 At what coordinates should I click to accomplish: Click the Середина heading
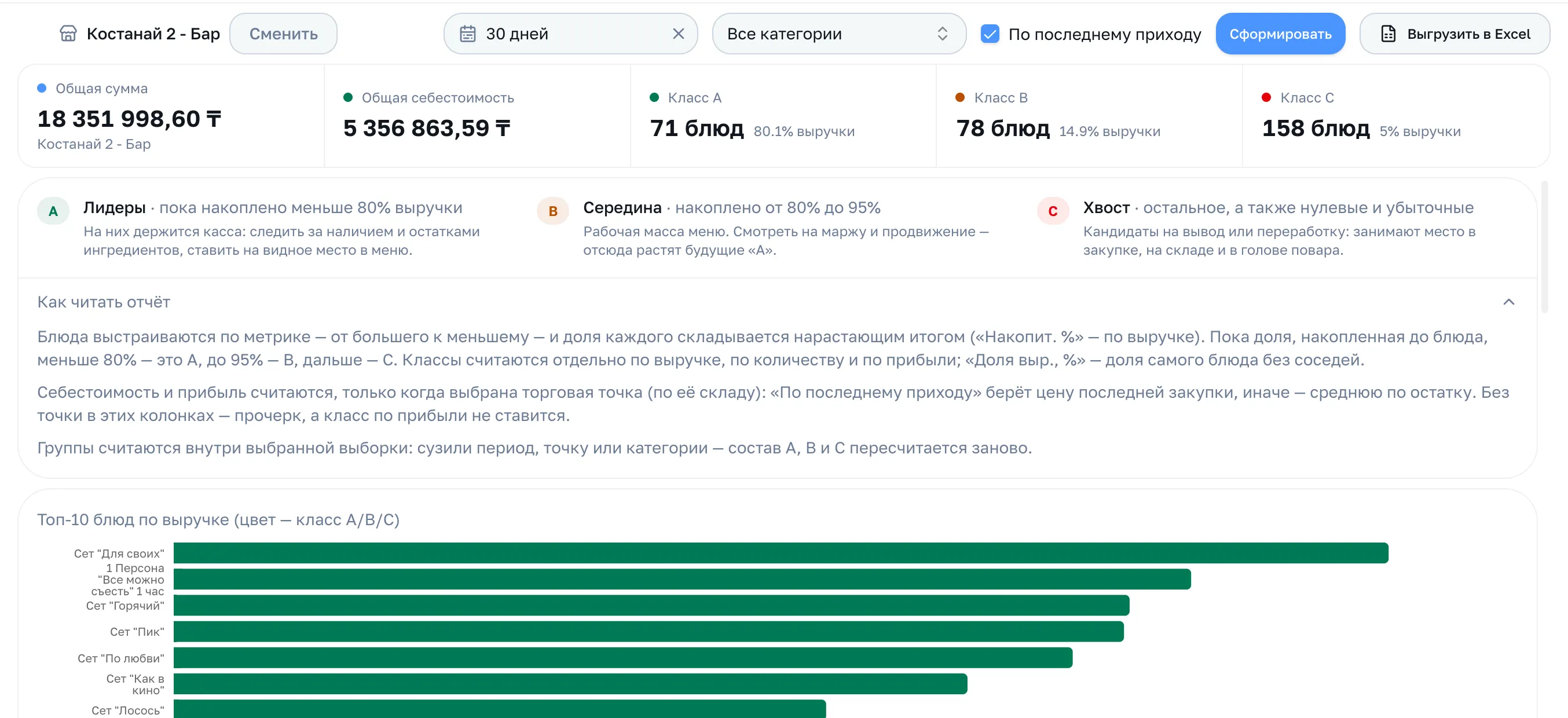pos(622,207)
